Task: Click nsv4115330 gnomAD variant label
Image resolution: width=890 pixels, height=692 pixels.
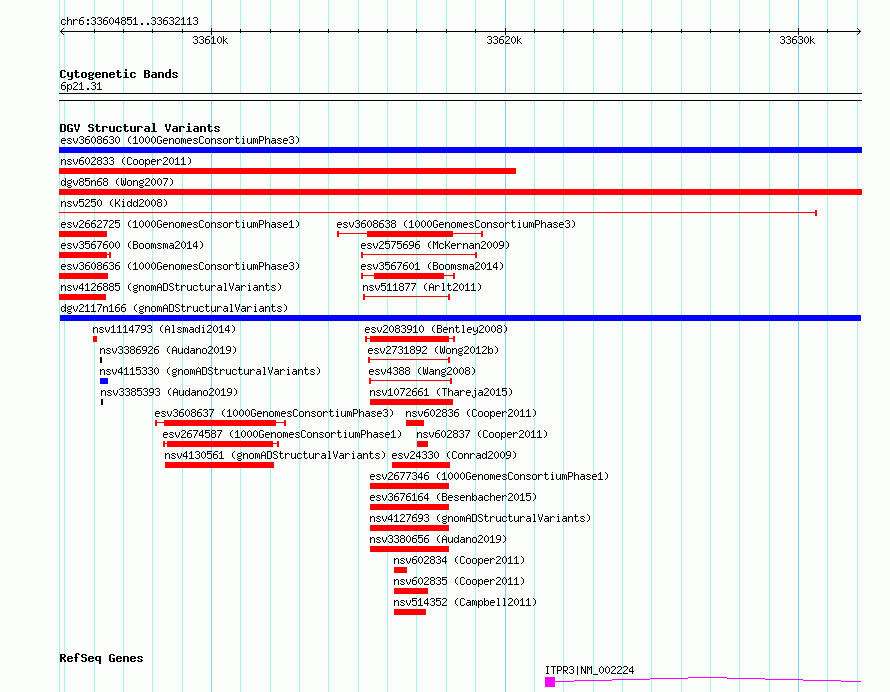Action: (x=210, y=371)
